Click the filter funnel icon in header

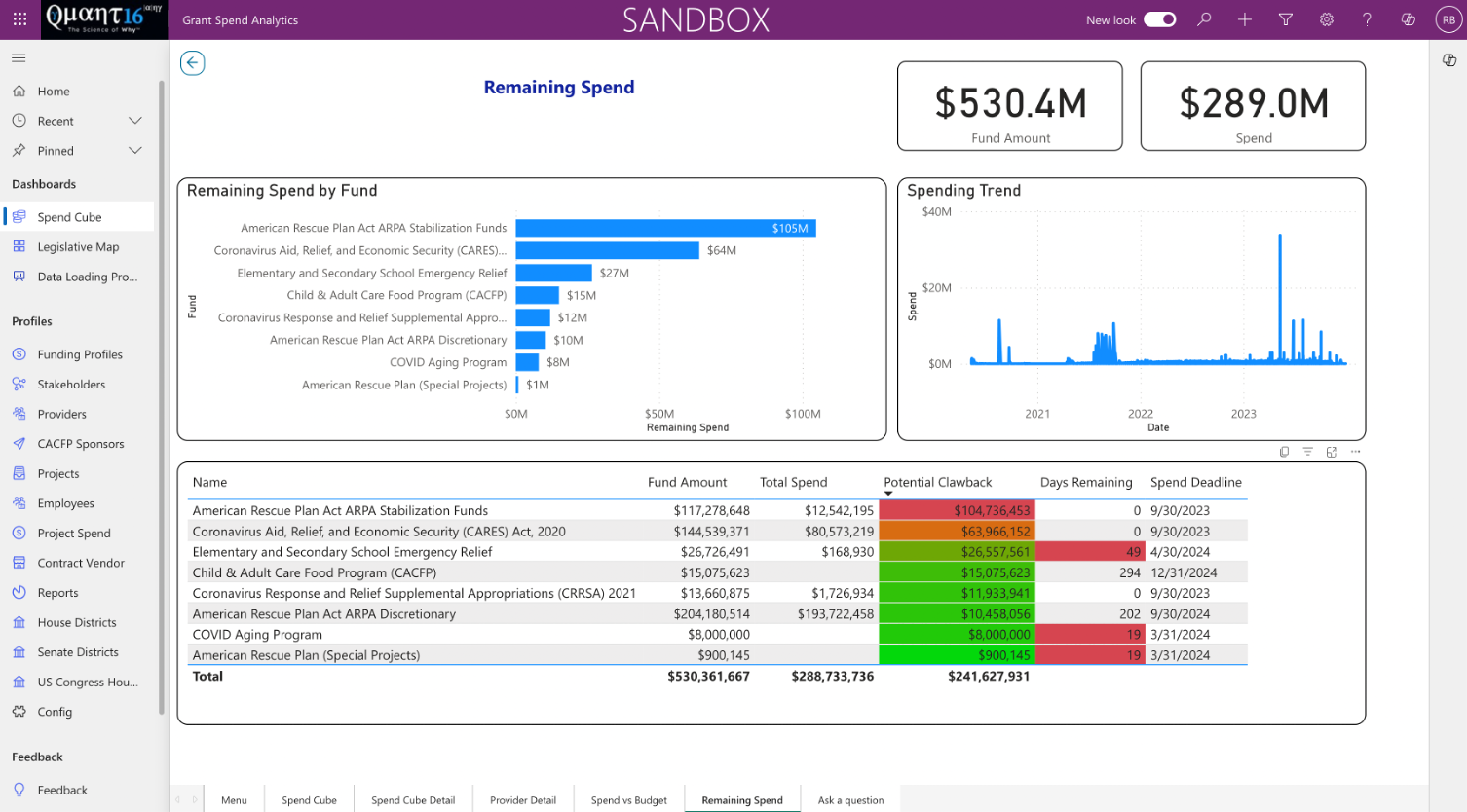(1285, 19)
